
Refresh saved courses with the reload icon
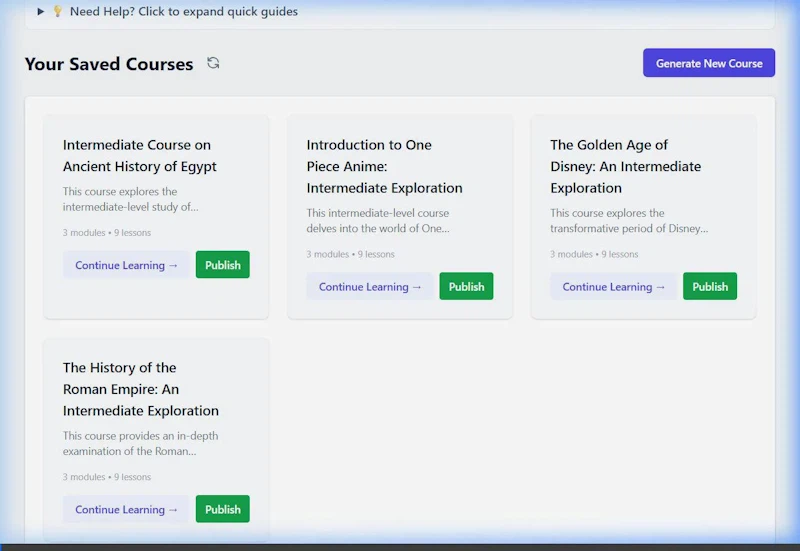[213, 63]
